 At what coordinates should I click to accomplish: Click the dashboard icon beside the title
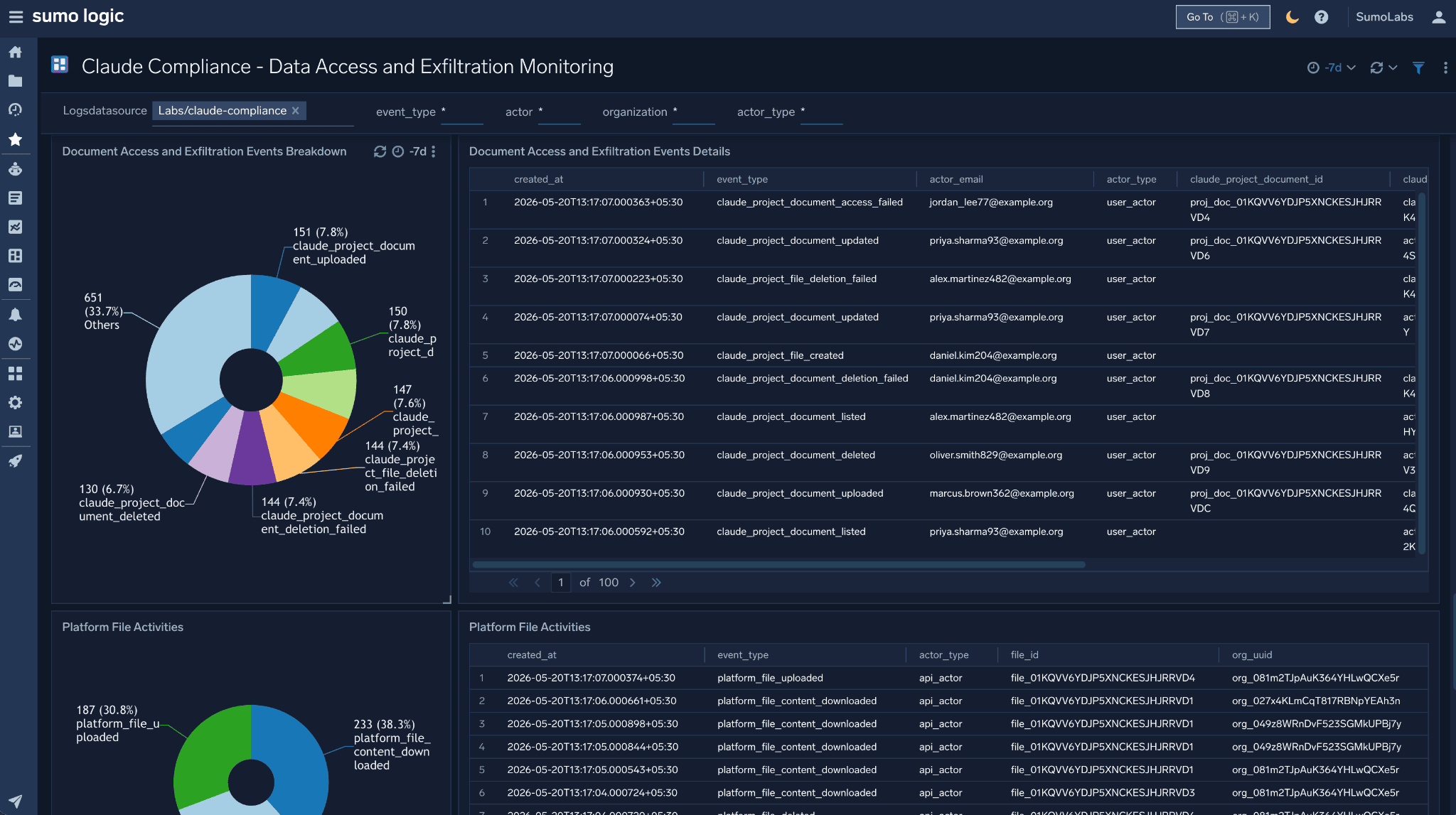(60, 65)
